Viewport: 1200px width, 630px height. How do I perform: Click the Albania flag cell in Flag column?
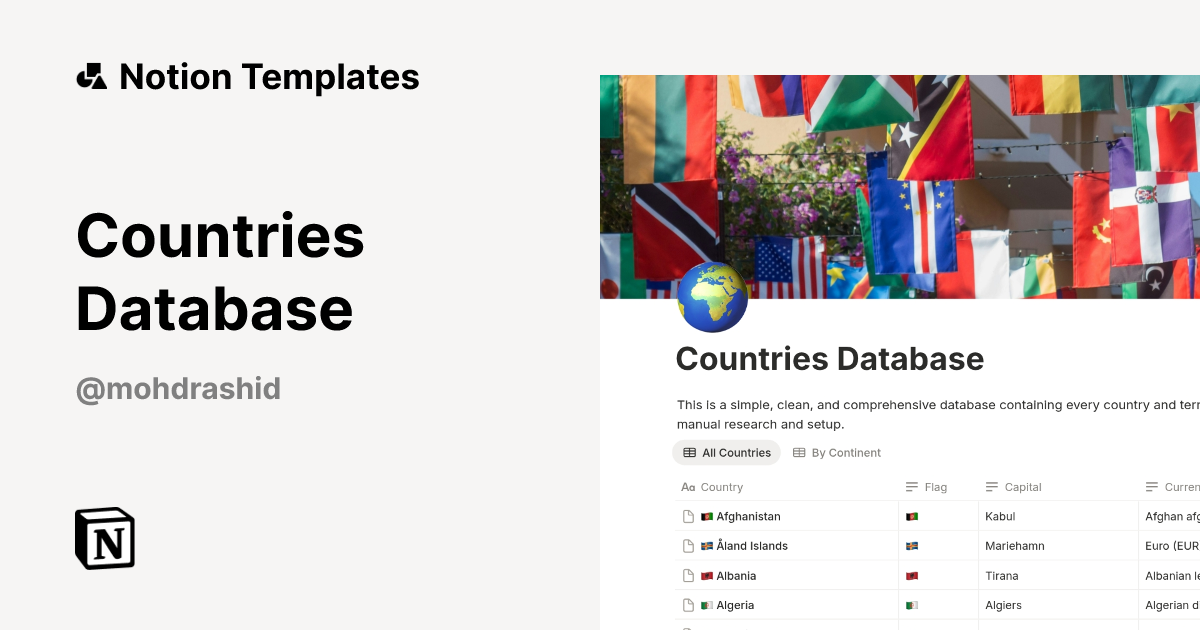click(x=937, y=576)
